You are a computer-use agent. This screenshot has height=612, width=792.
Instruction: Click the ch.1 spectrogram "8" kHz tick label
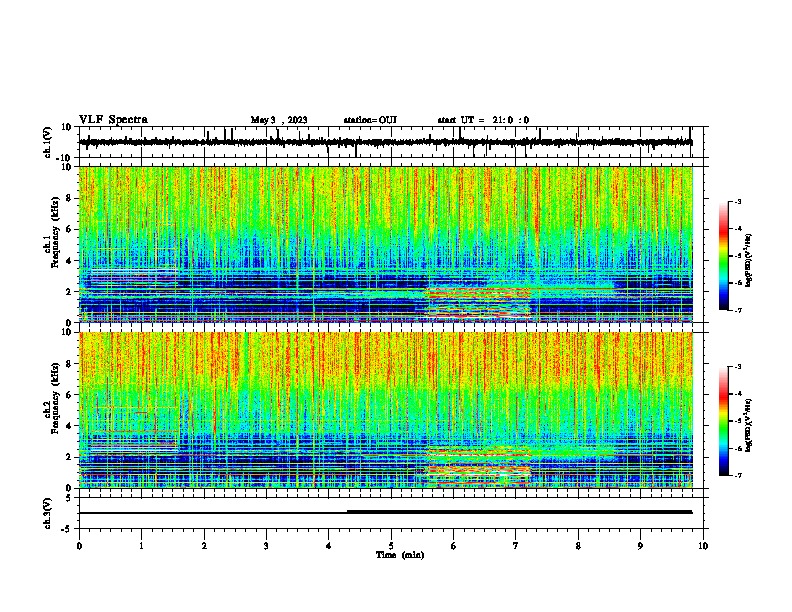click(69, 198)
